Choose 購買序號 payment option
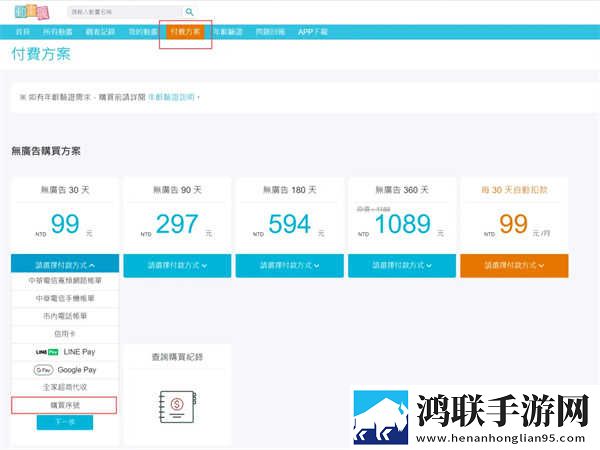600x450 pixels. click(x=64, y=405)
